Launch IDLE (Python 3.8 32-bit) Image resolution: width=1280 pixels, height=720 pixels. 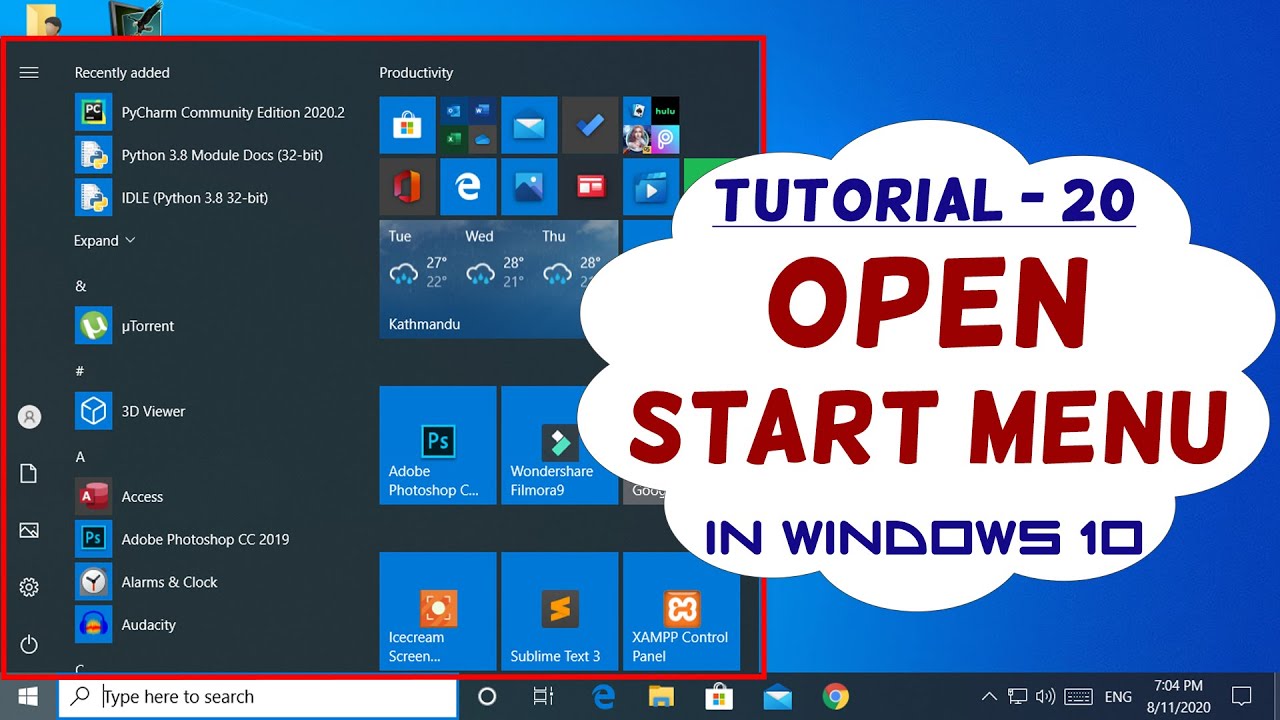(x=172, y=197)
